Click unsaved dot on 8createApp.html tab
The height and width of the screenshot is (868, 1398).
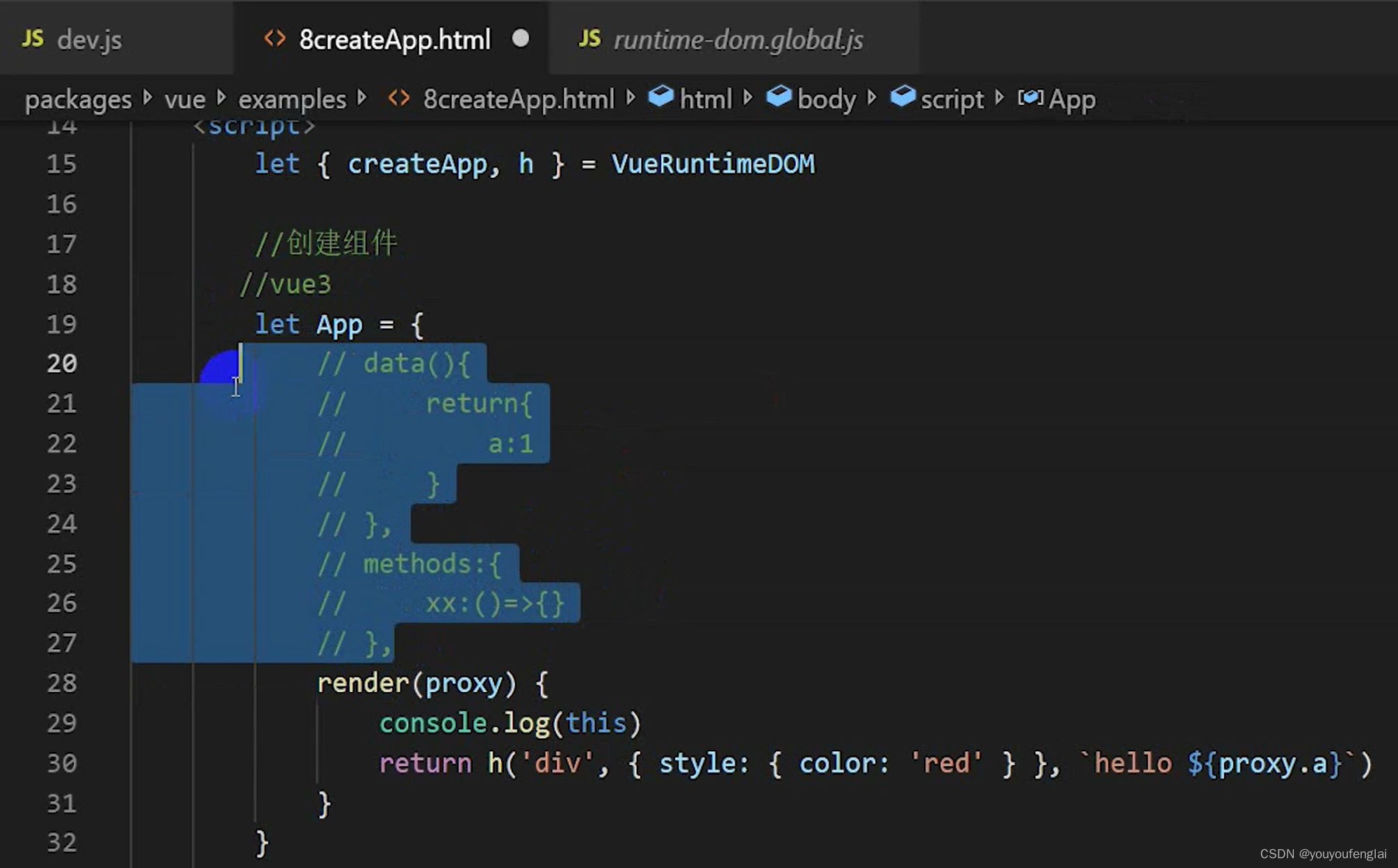point(520,38)
